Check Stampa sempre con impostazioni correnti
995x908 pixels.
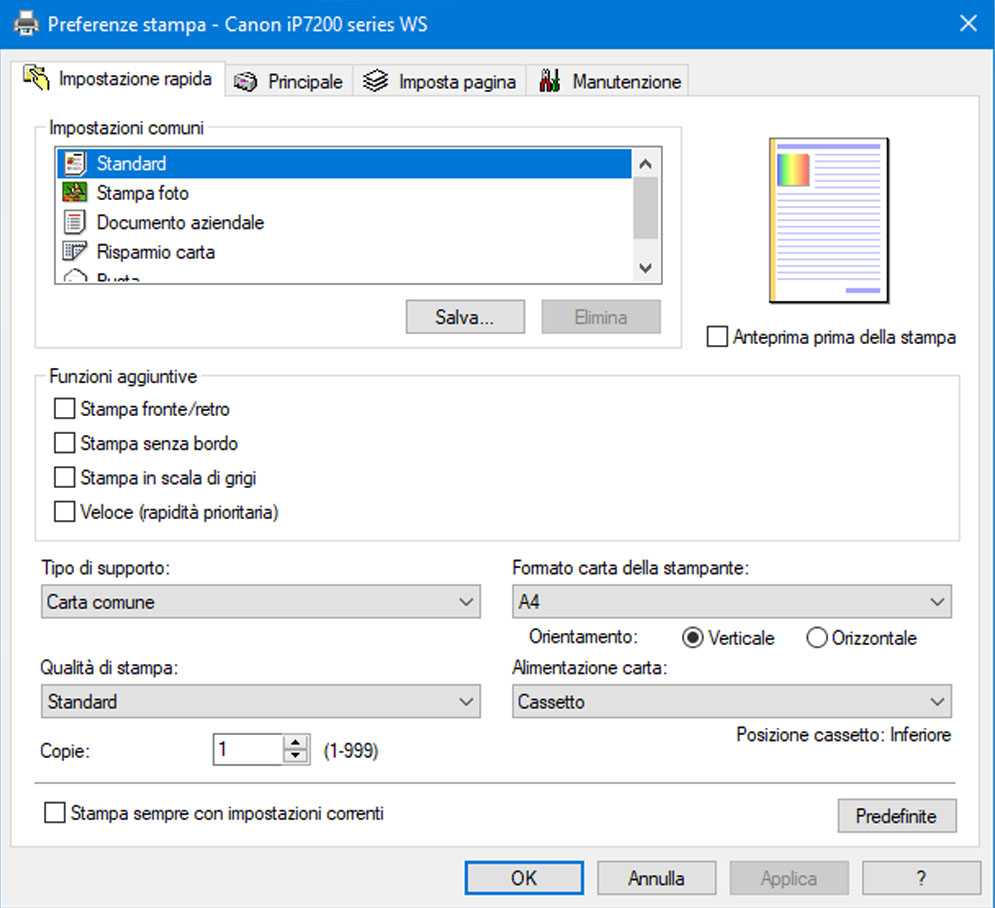point(55,813)
